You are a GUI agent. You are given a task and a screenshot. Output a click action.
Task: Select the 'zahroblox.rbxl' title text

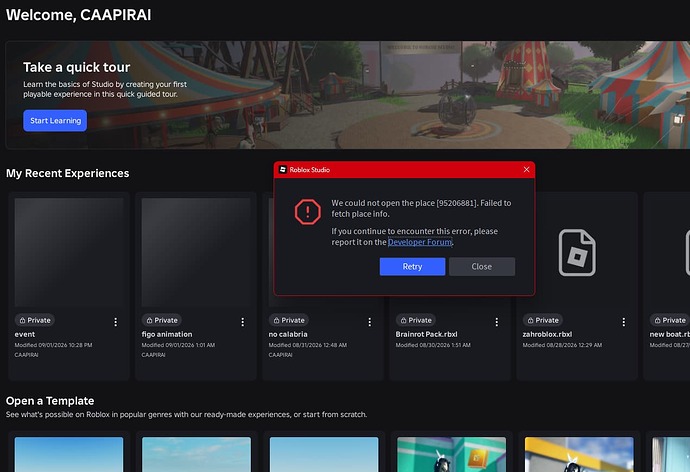(x=547, y=334)
